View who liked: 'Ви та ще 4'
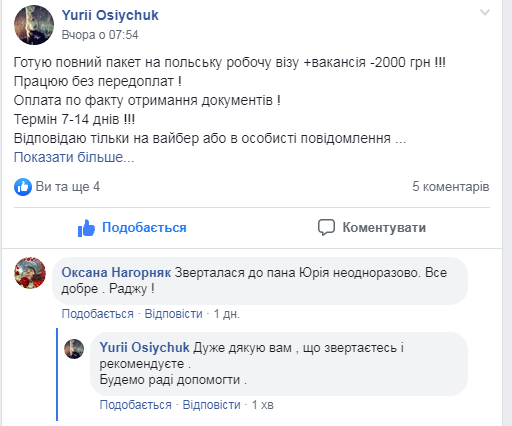 point(68,187)
